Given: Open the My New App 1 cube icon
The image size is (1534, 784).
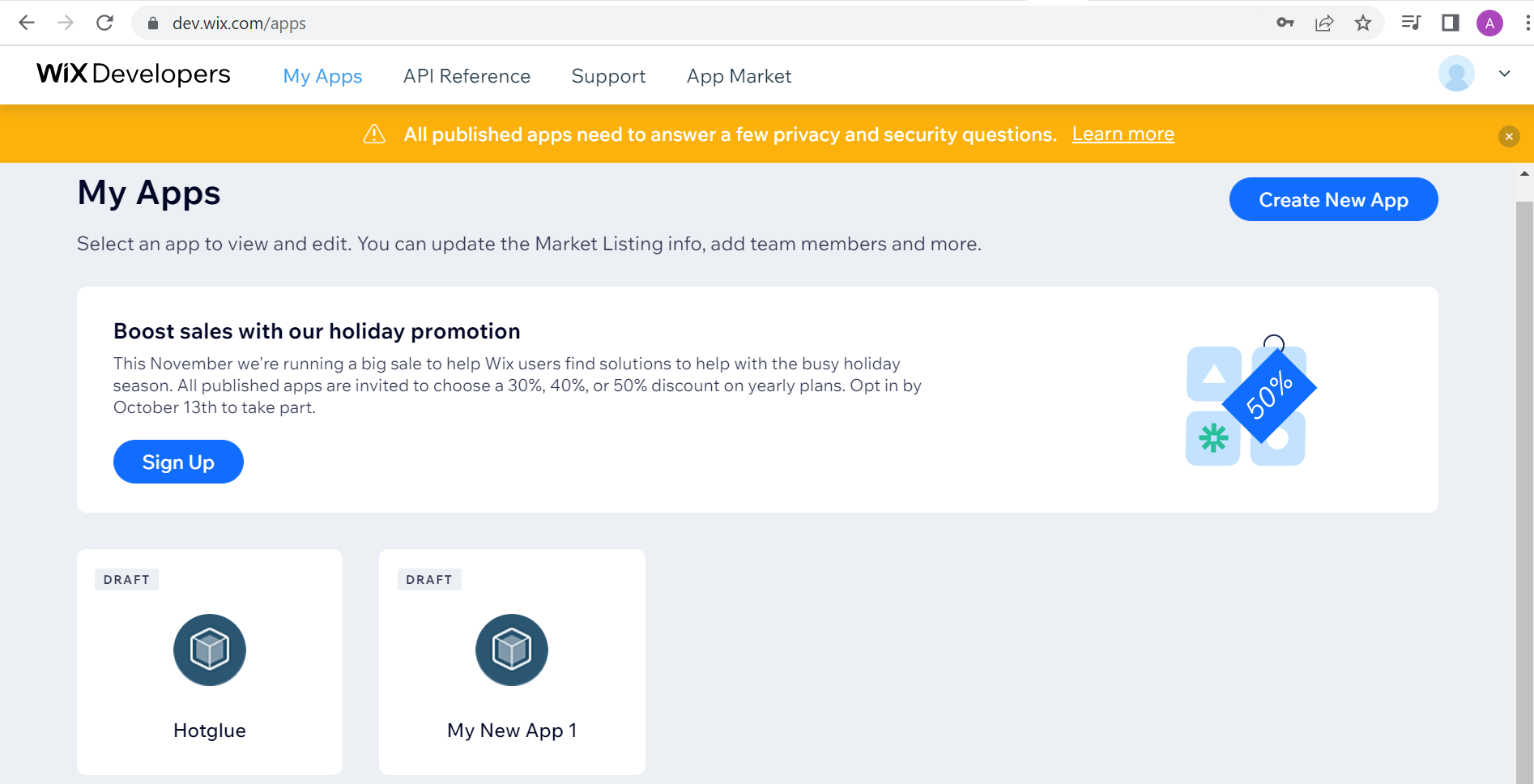Looking at the screenshot, I should [512, 650].
